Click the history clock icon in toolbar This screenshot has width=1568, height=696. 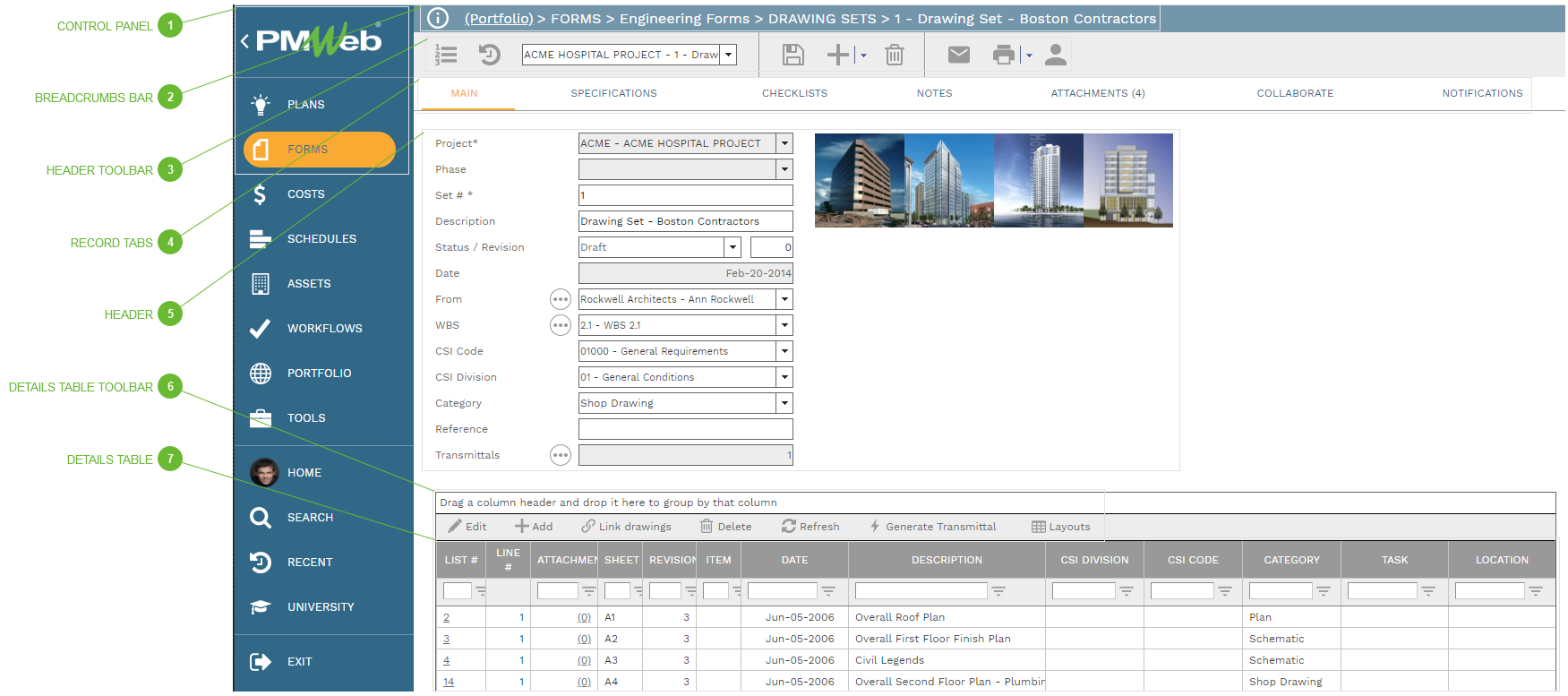point(489,55)
